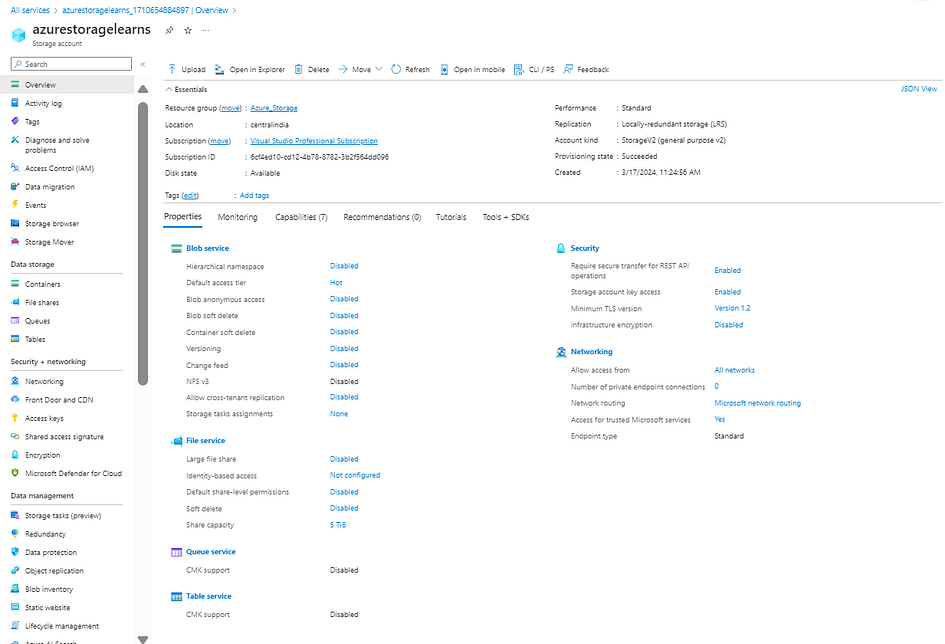Image resolution: width=945 pixels, height=644 pixels.
Task: Click Resource group move link
Action: (230, 108)
